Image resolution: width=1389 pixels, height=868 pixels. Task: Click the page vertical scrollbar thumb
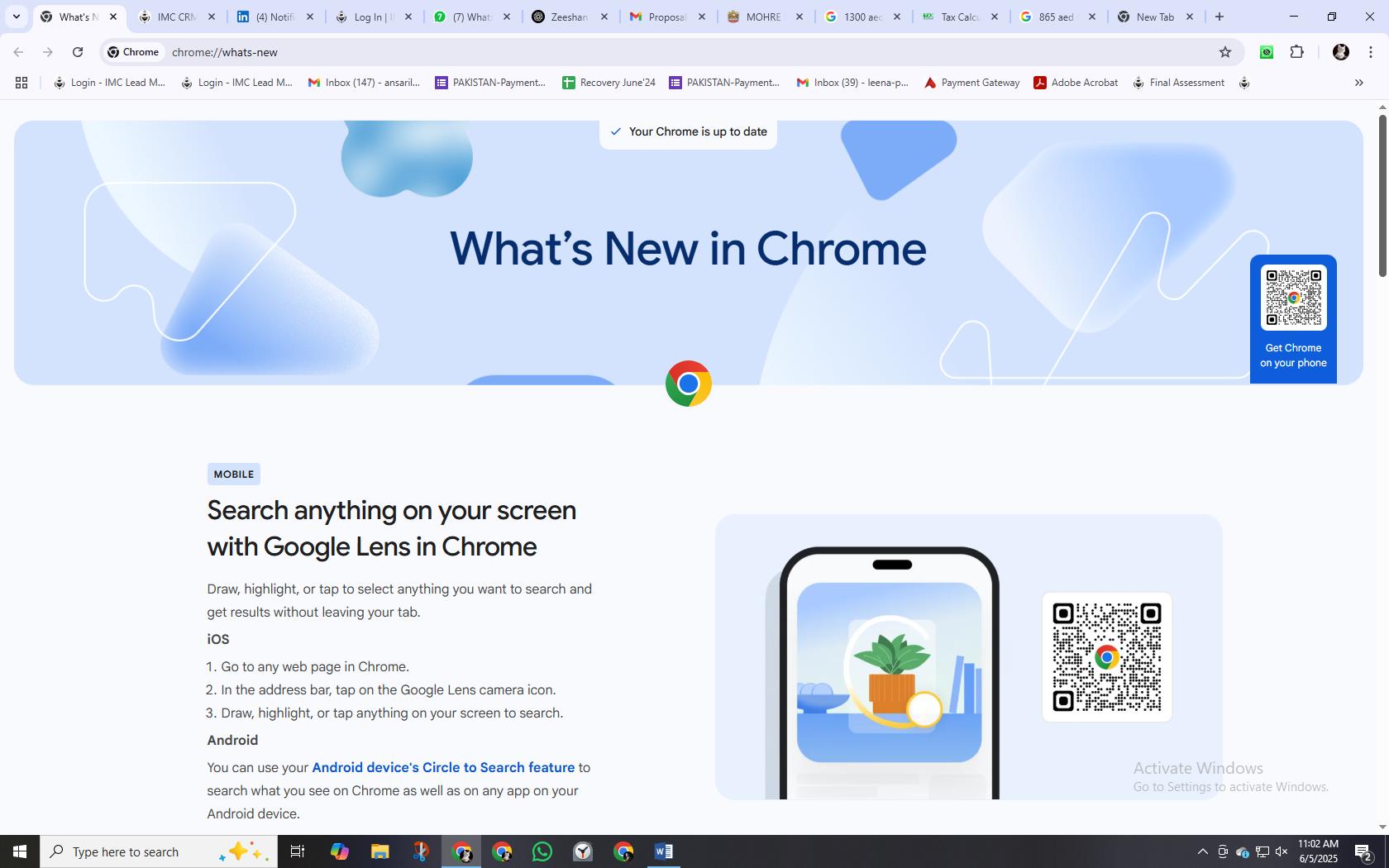click(x=1382, y=196)
